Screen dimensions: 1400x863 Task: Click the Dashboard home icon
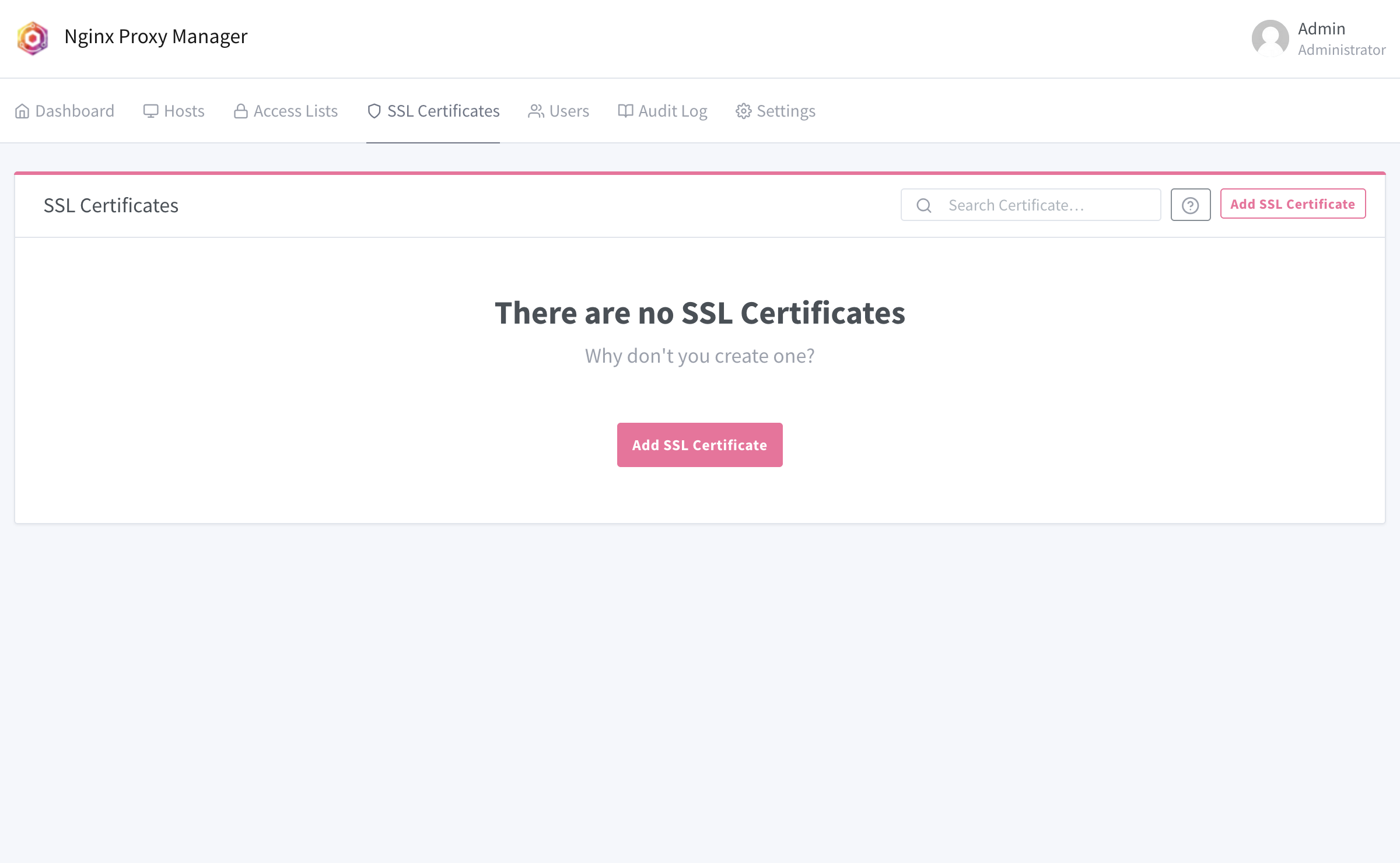22,111
